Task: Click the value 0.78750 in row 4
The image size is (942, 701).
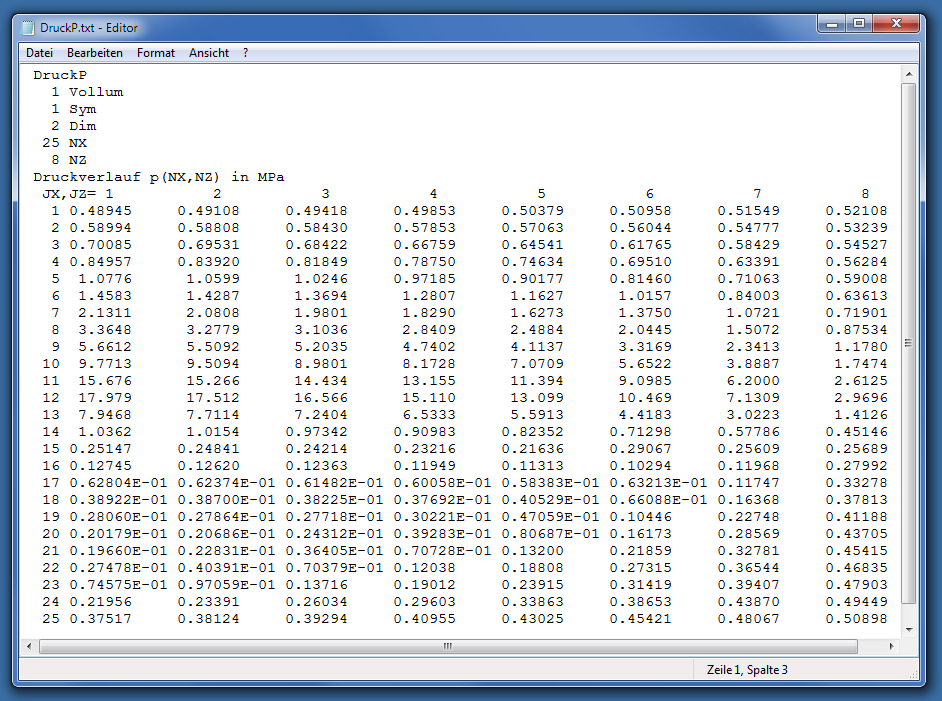Action: tap(425, 262)
